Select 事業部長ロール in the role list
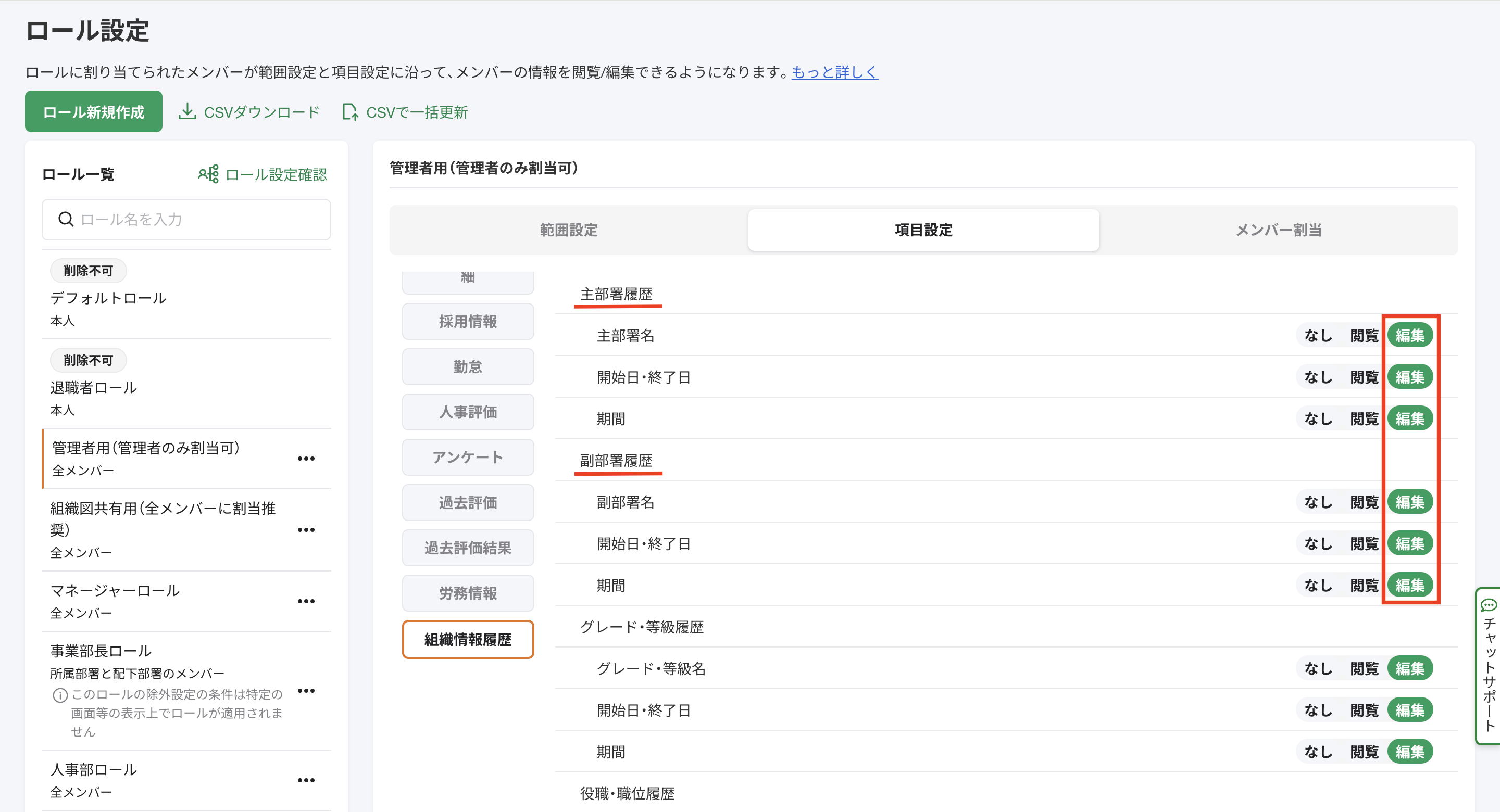 point(186,690)
